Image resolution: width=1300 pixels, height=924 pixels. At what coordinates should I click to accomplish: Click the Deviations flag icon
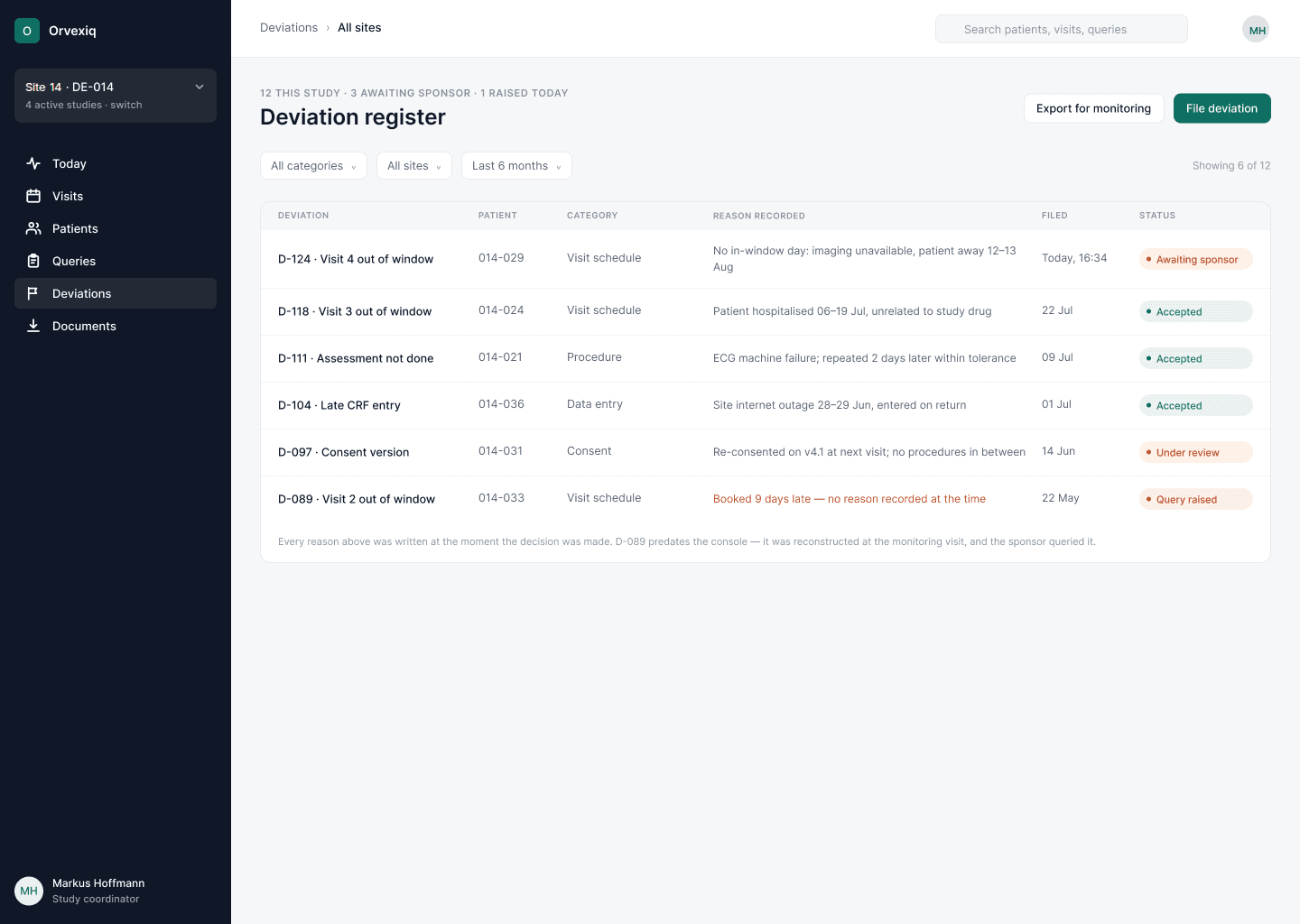[x=33, y=293]
